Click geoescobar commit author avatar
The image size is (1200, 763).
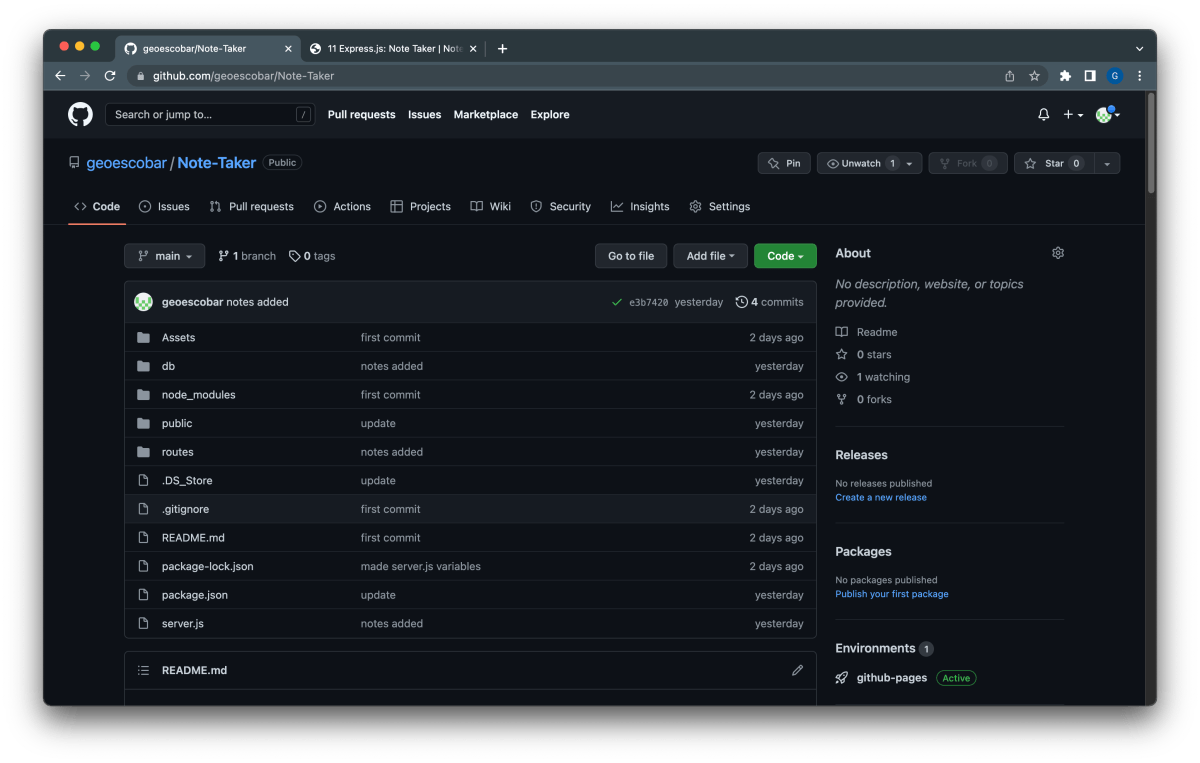(144, 302)
